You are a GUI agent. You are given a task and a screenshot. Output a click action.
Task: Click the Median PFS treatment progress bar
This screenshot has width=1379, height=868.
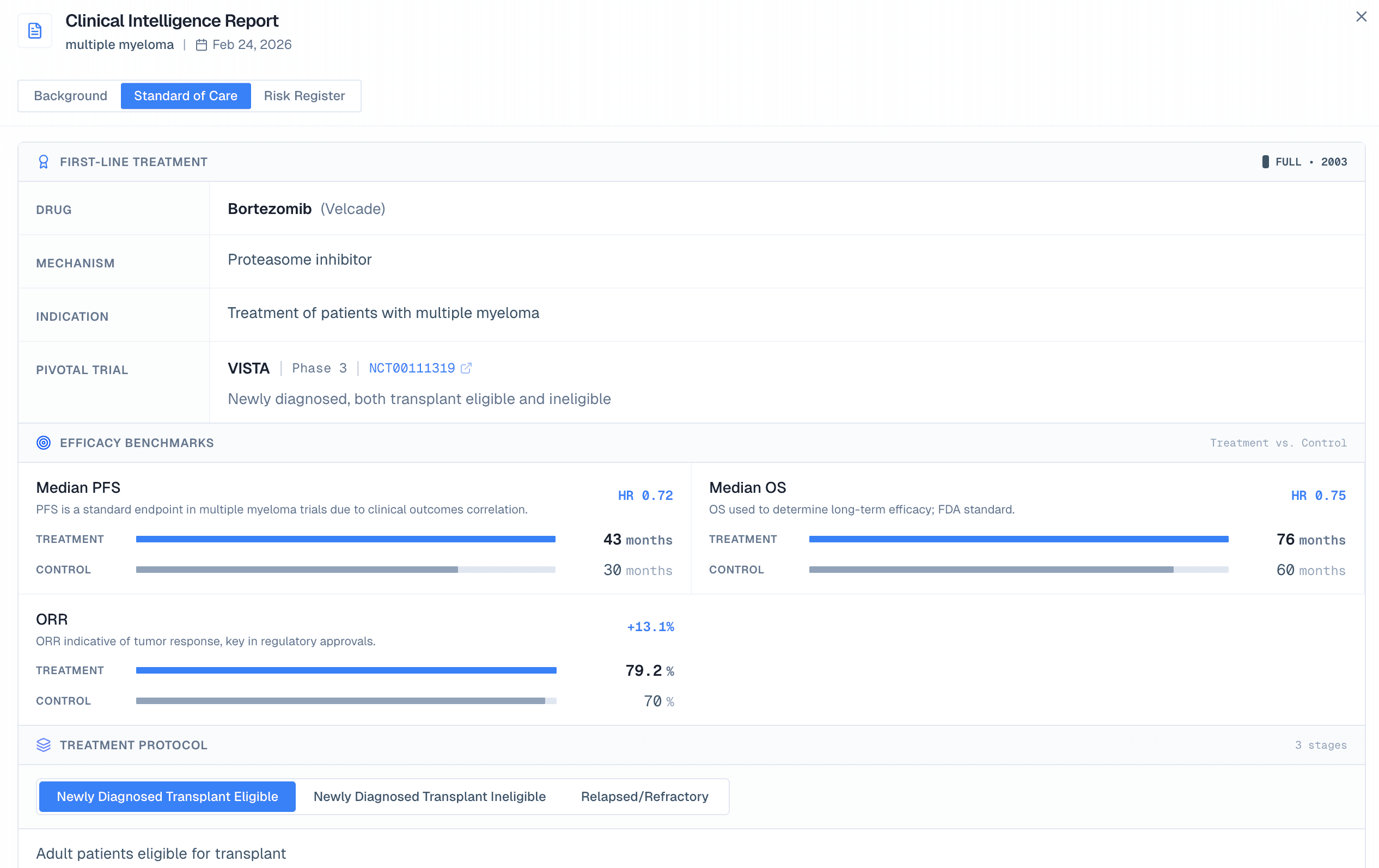[x=345, y=539]
